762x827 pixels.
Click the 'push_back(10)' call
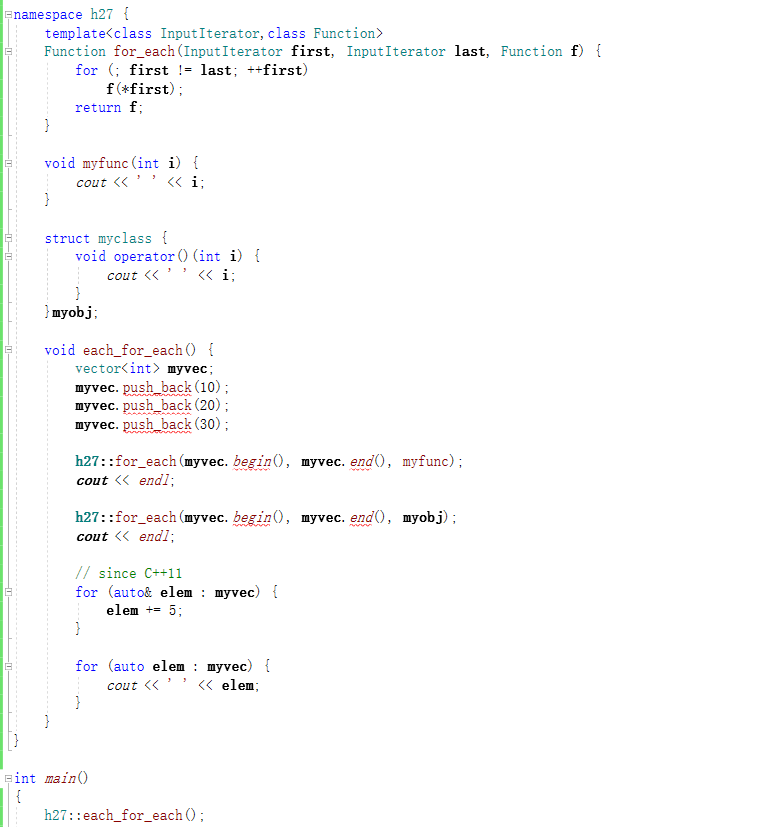point(171,388)
